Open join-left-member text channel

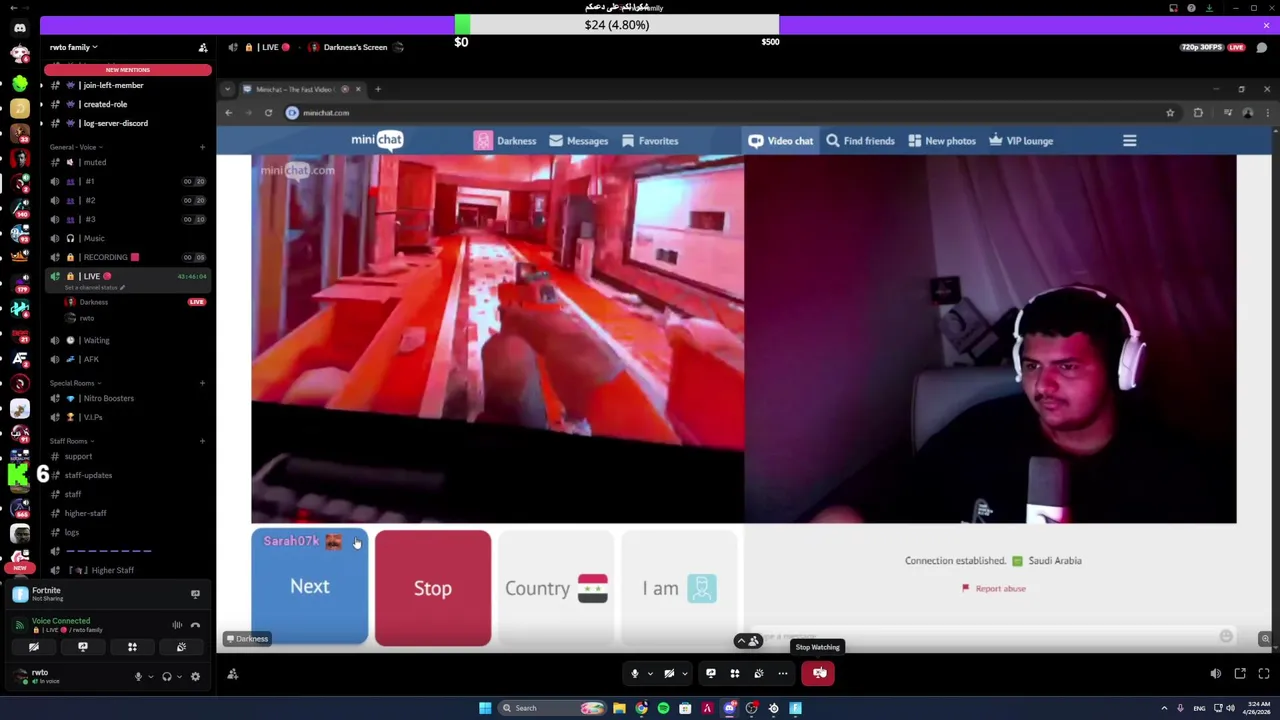127,85
